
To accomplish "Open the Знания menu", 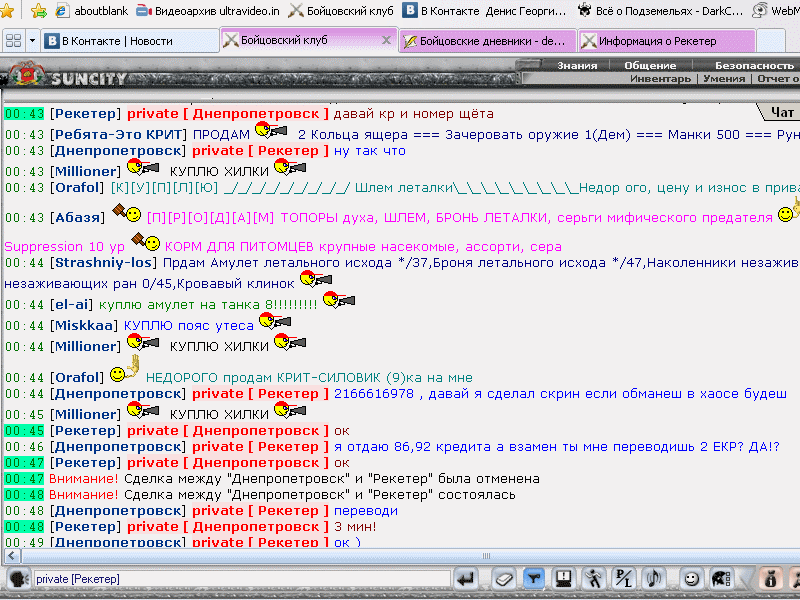I will point(577,65).
